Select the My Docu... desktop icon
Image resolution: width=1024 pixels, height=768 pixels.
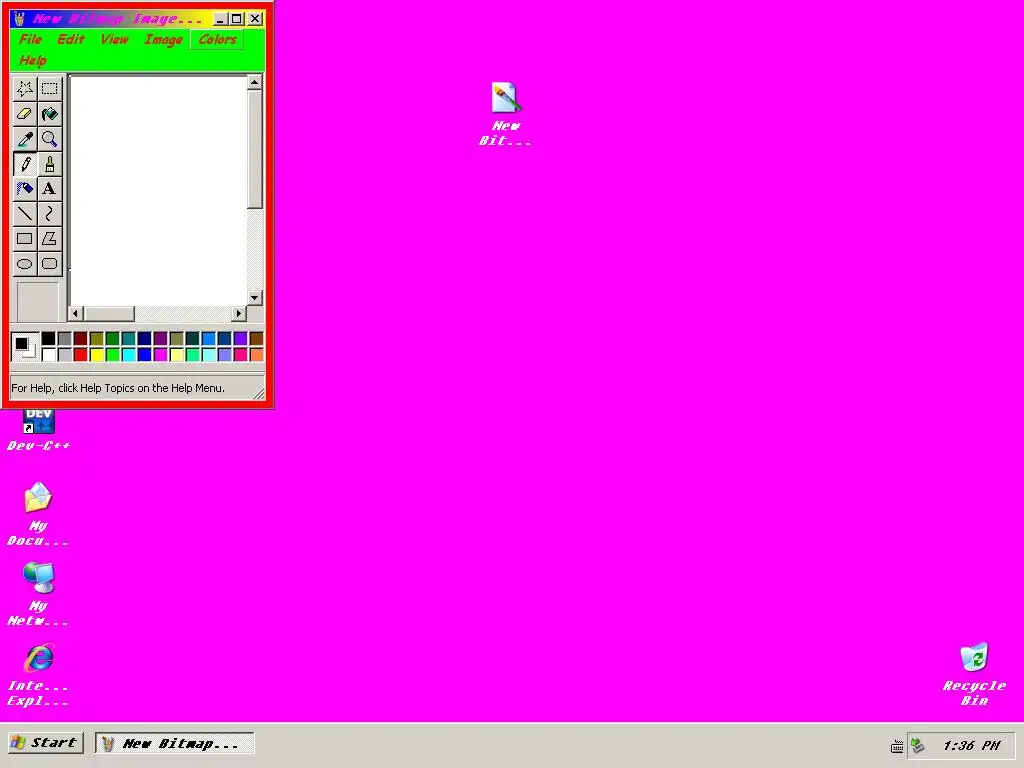(38, 514)
